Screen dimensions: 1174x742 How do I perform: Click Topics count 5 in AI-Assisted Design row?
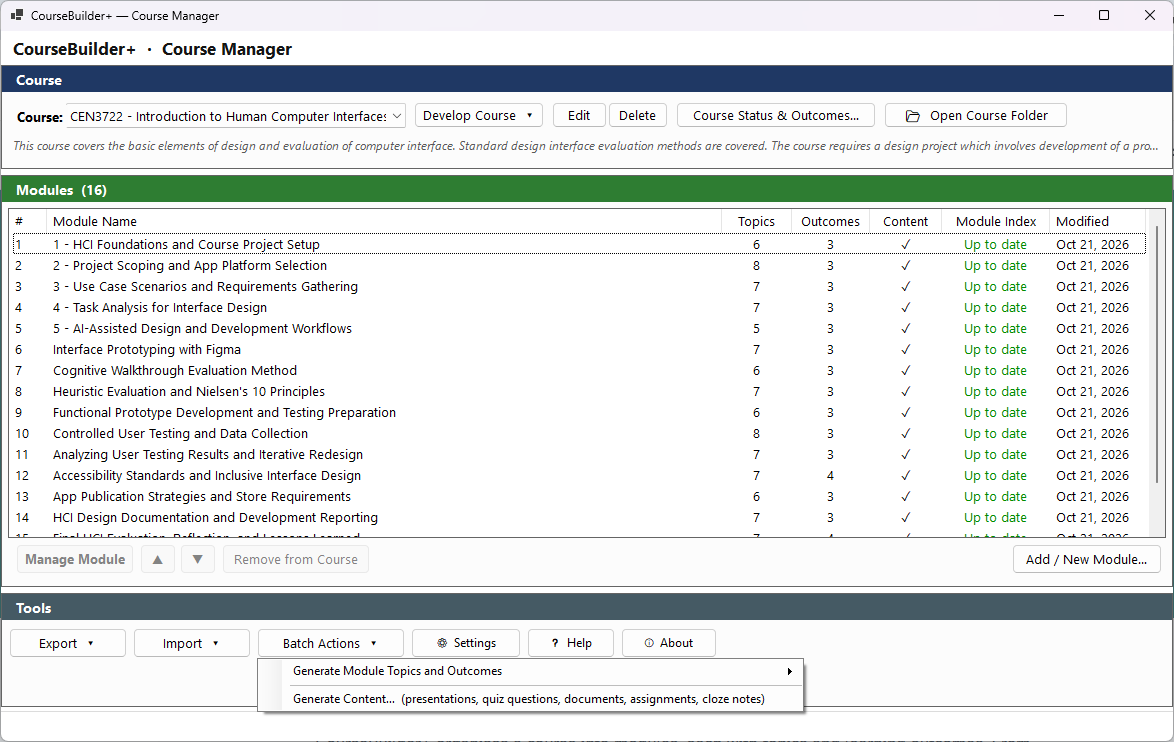(x=756, y=329)
